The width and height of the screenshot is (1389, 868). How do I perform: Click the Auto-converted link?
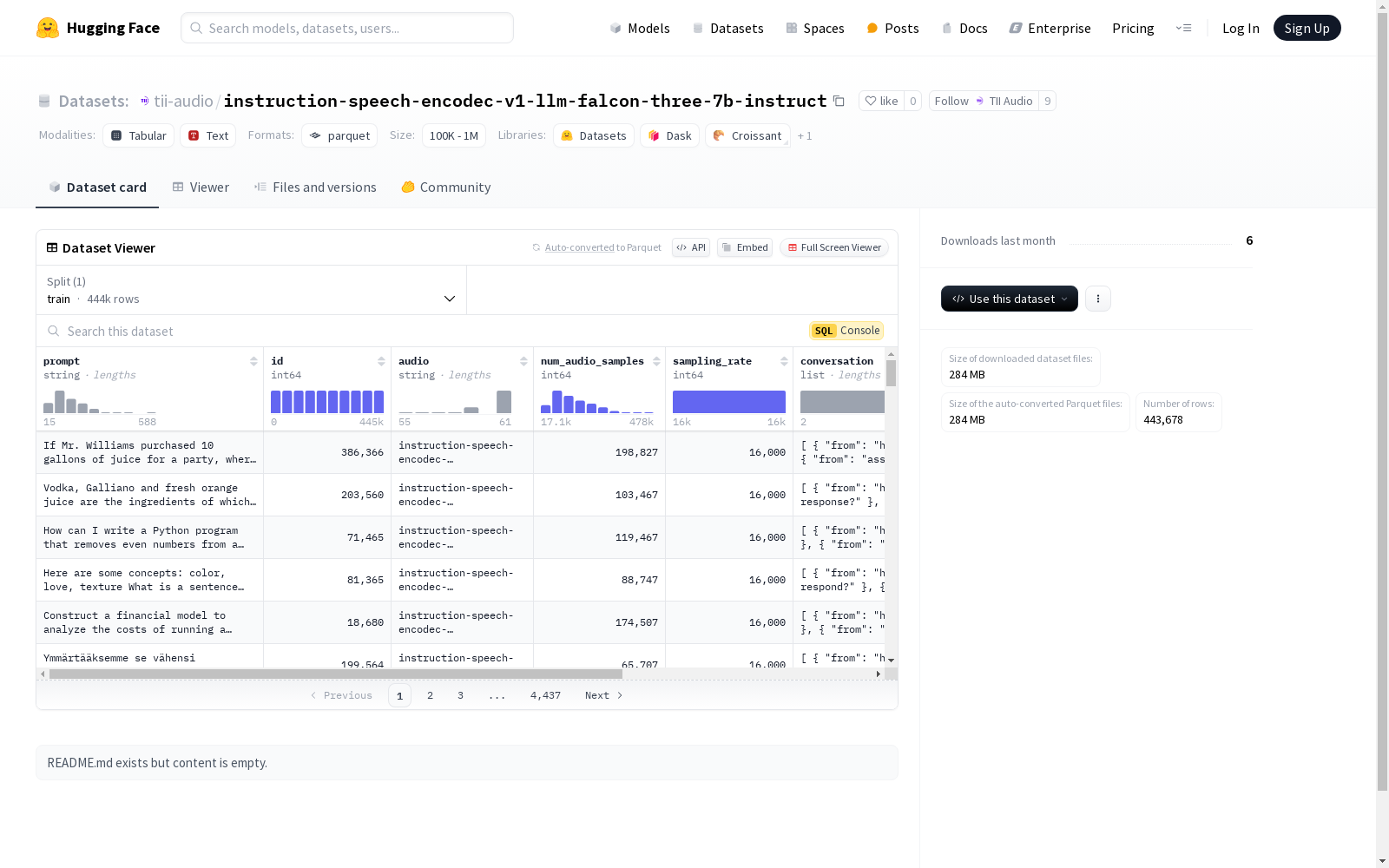[579, 247]
